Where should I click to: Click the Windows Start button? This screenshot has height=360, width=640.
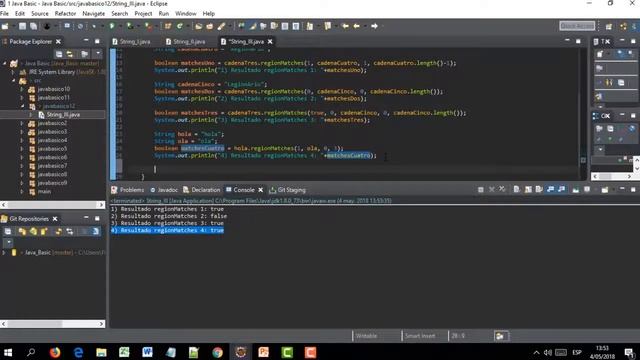[8, 352]
